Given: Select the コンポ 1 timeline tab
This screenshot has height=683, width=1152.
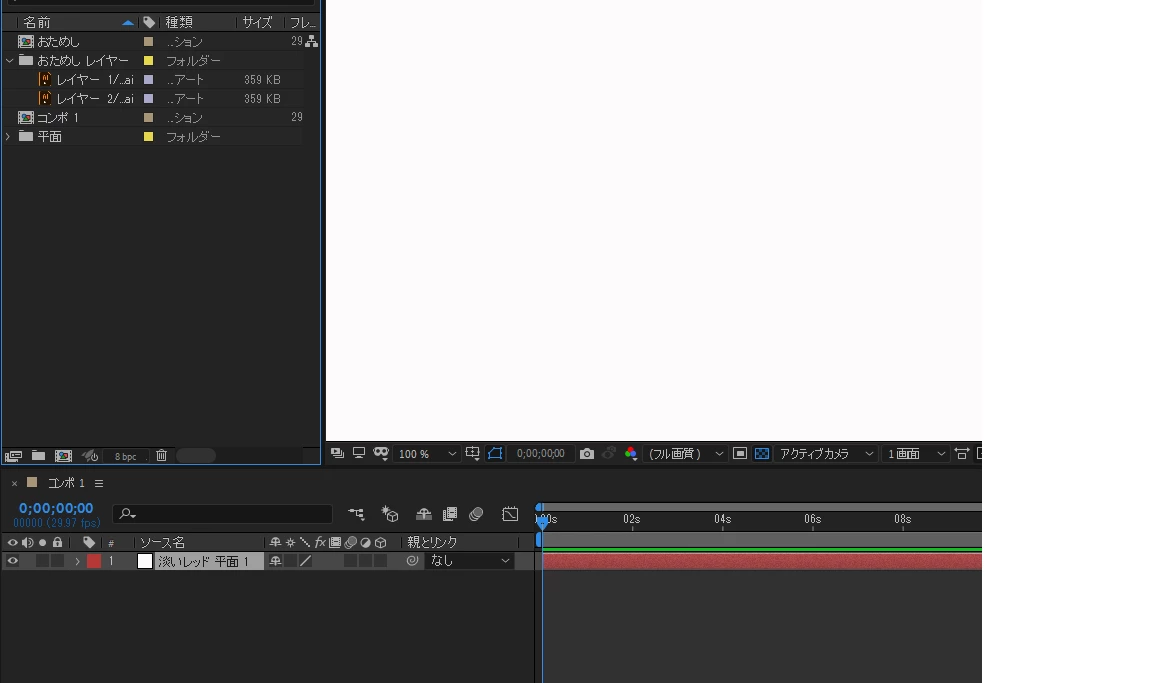Looking at the screenshot, I should click(66, 483).
